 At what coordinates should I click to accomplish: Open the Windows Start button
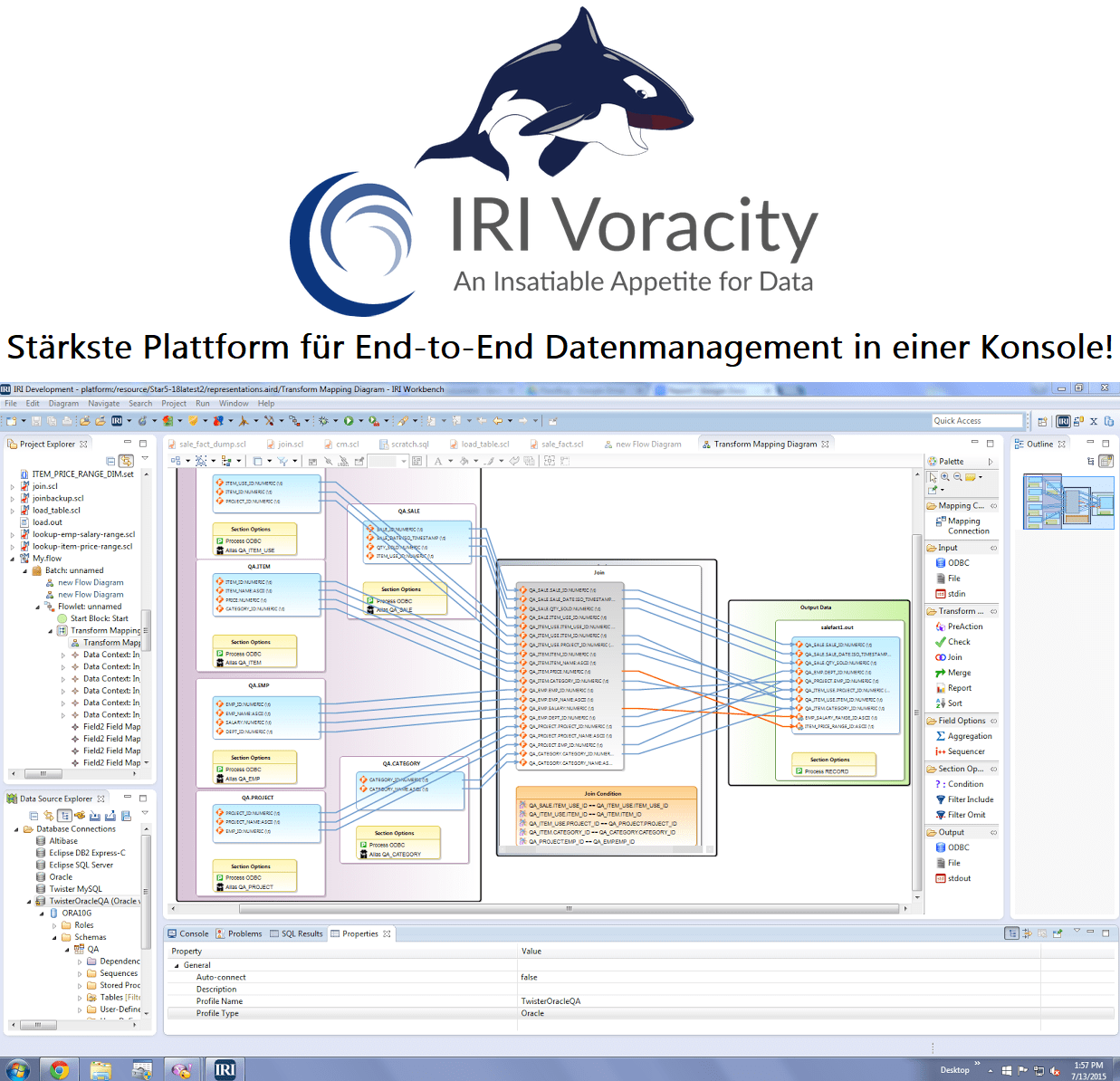pyautogui.click(x=17, y=1070)
